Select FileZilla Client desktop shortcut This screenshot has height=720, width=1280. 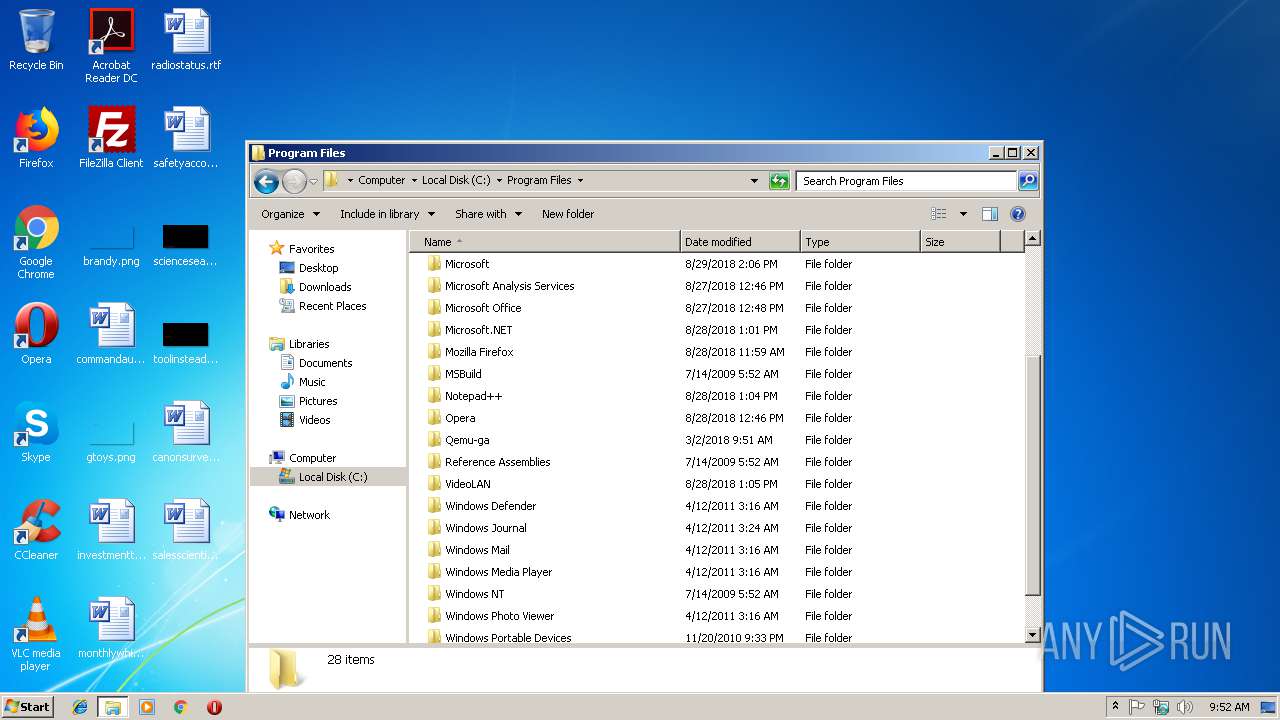click(x=111, y=138)
